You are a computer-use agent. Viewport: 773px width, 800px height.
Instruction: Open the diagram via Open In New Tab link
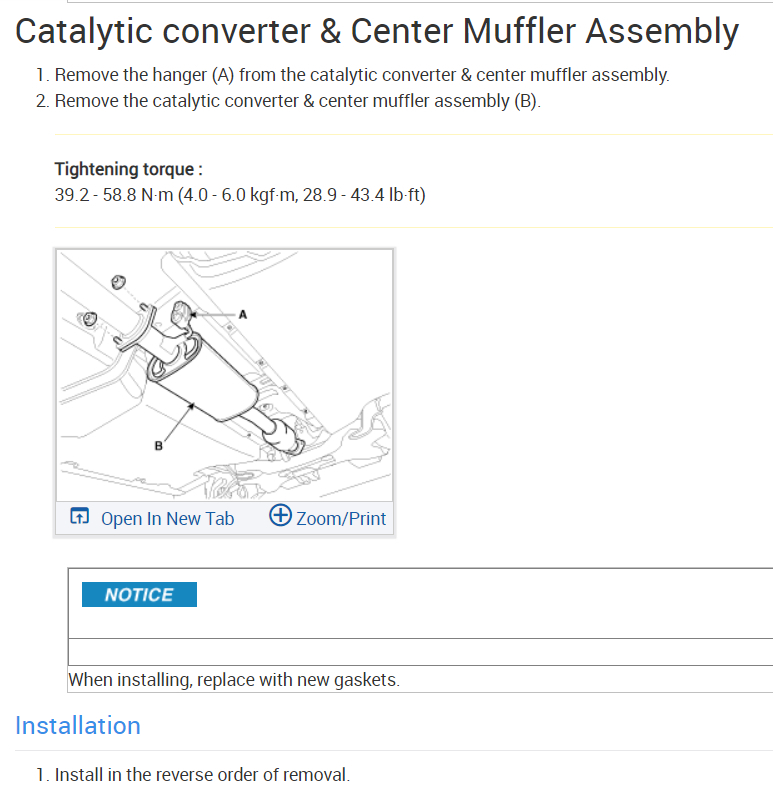(x=167, y=518)
